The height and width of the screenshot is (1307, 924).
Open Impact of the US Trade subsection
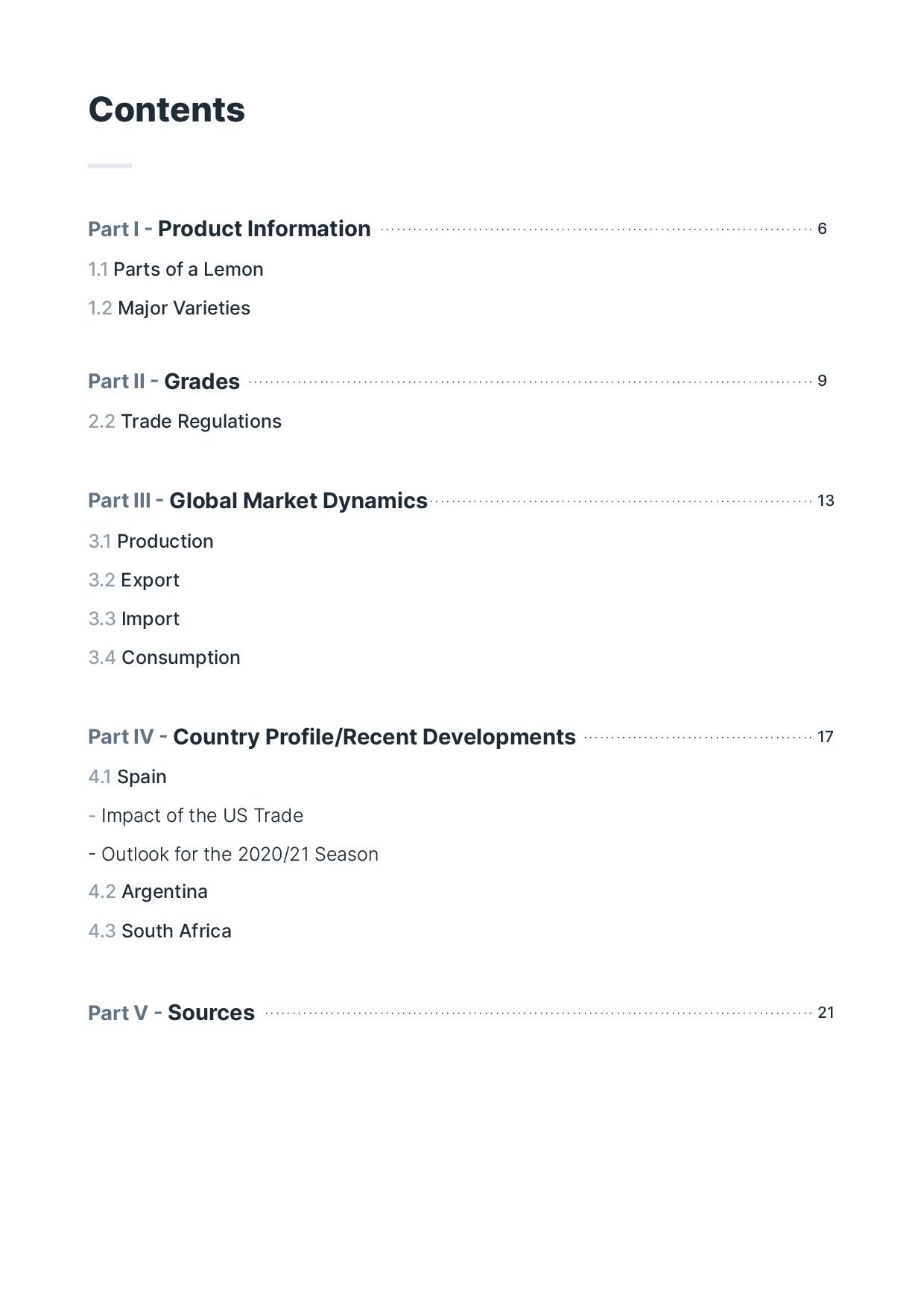point(196,815)
